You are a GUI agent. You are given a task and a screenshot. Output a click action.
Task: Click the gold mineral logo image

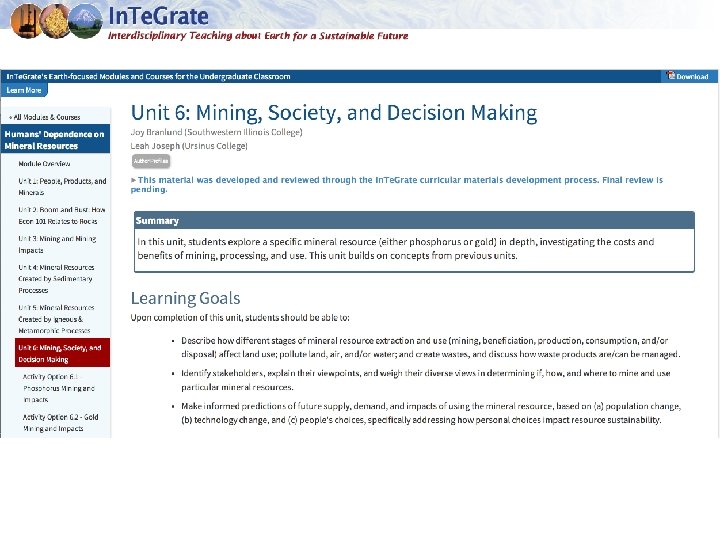click(x=55, y=21)
